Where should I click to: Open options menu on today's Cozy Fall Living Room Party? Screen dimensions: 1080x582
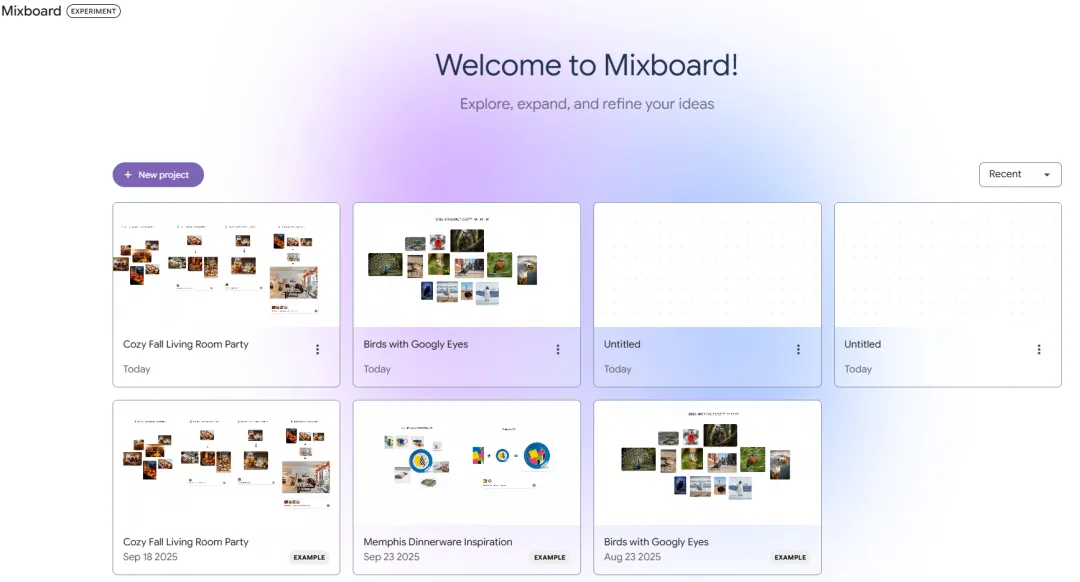[317, 349]
